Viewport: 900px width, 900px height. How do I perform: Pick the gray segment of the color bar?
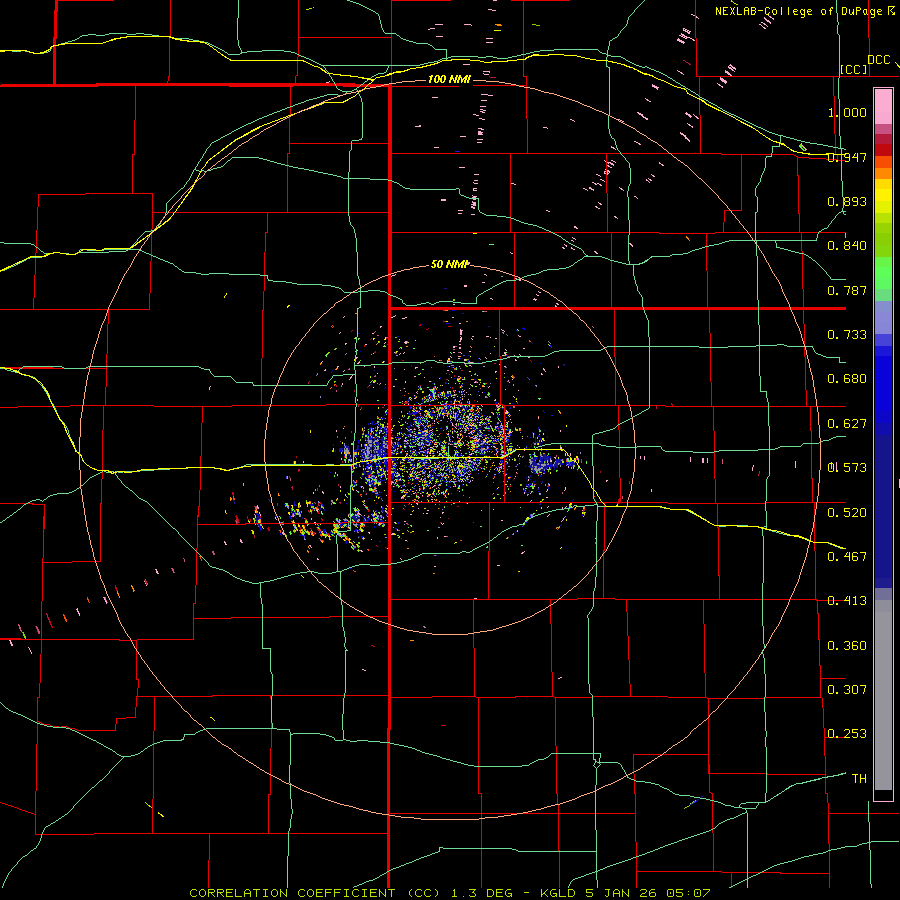[x=883, y=695]
